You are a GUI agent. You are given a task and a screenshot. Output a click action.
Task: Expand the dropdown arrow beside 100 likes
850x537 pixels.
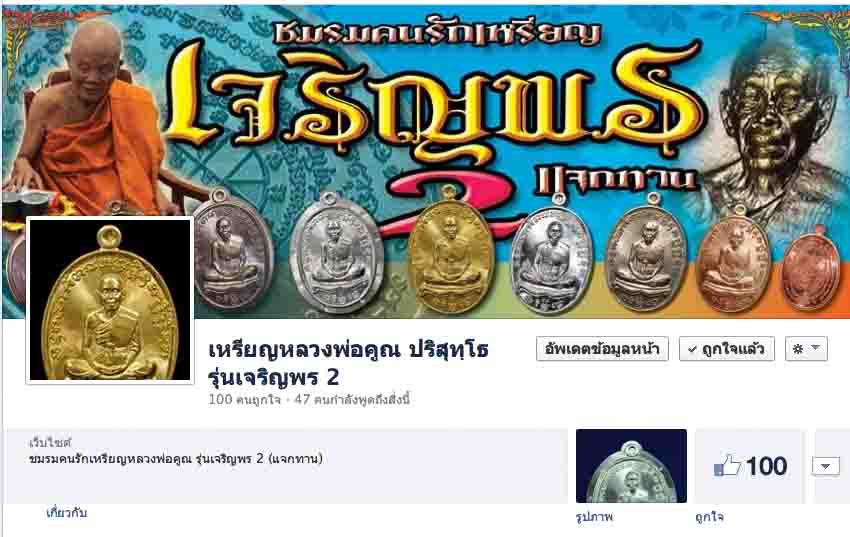click(x=826, y=466)
